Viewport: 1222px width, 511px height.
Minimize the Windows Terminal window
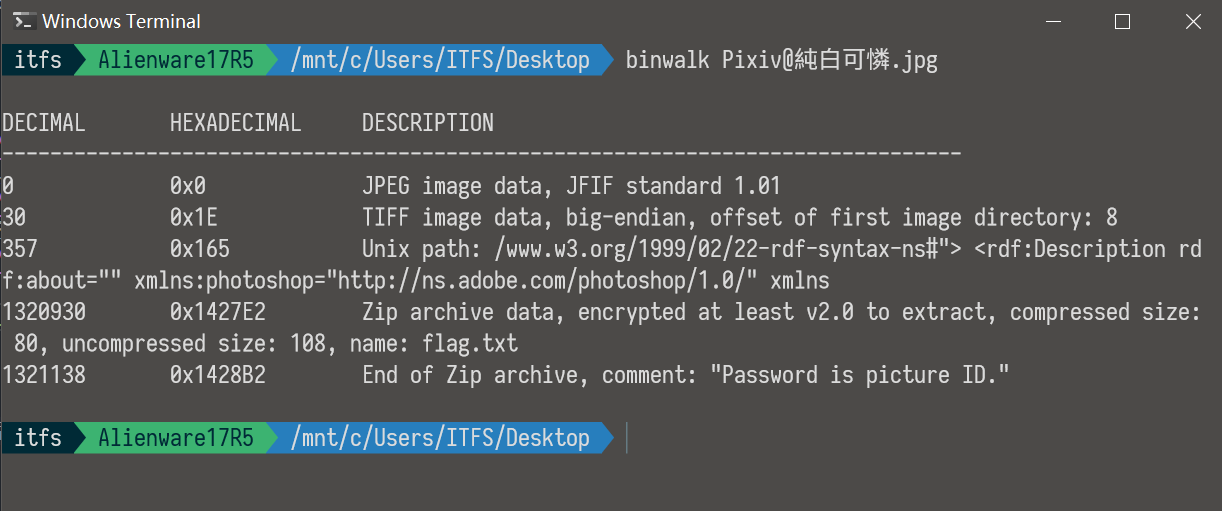coord(1050,21)
